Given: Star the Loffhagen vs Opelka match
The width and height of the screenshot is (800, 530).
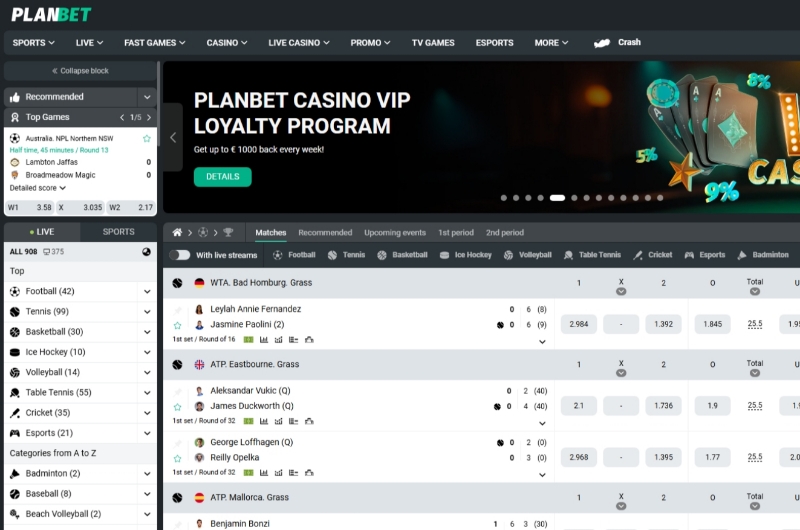Looking at the screenshot, I should click(177, 458).
